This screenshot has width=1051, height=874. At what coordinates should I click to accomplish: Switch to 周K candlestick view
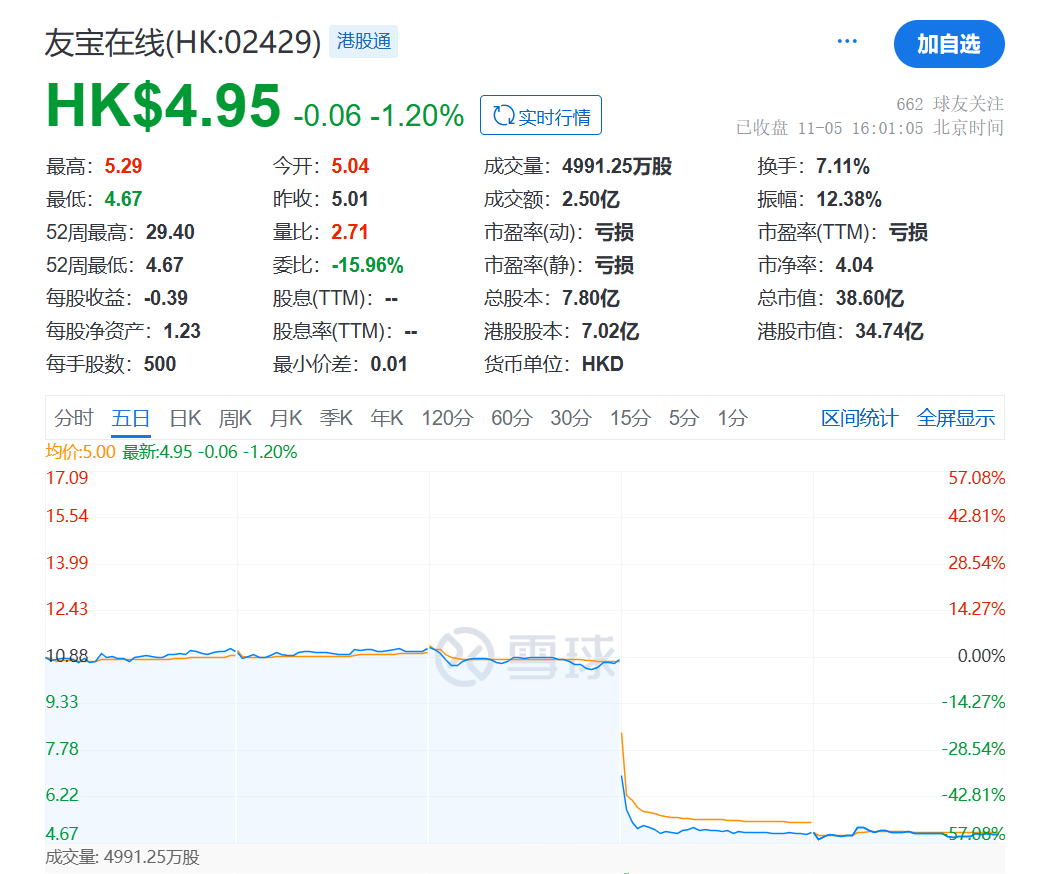pos(235,418)
